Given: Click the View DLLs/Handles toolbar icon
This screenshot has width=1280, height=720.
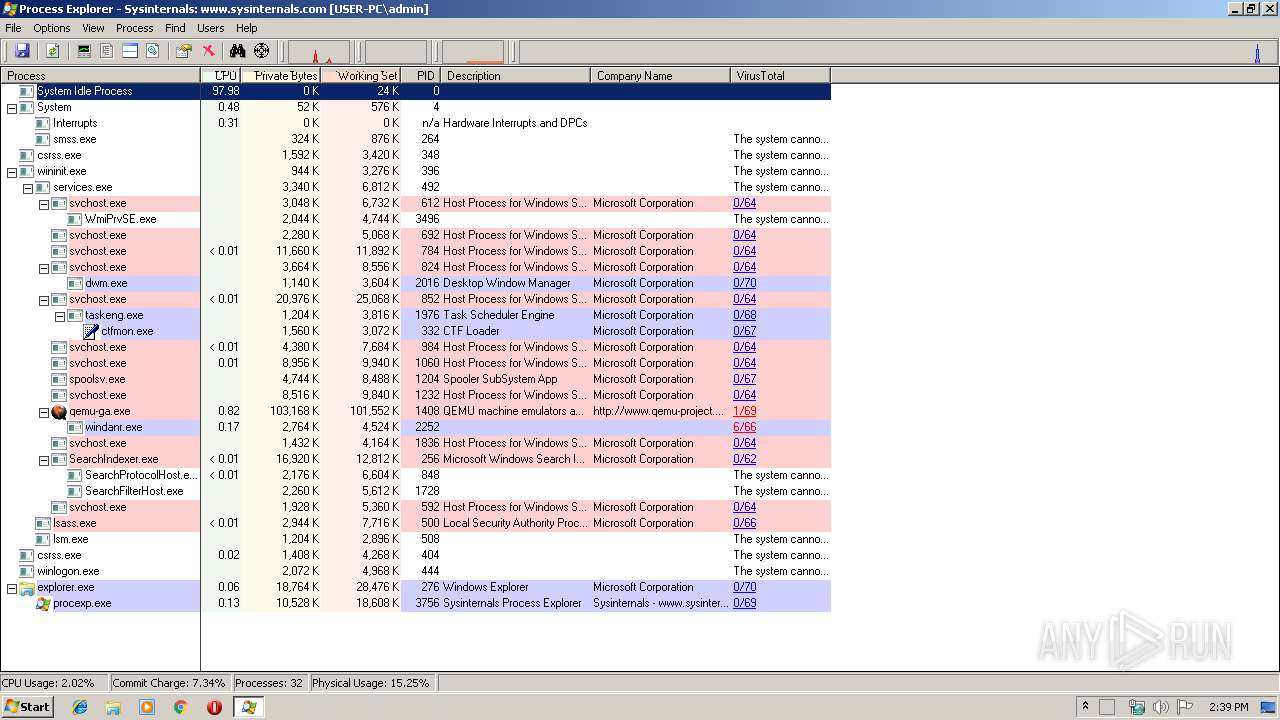Looking at the screenshot, I should (153, 51).
